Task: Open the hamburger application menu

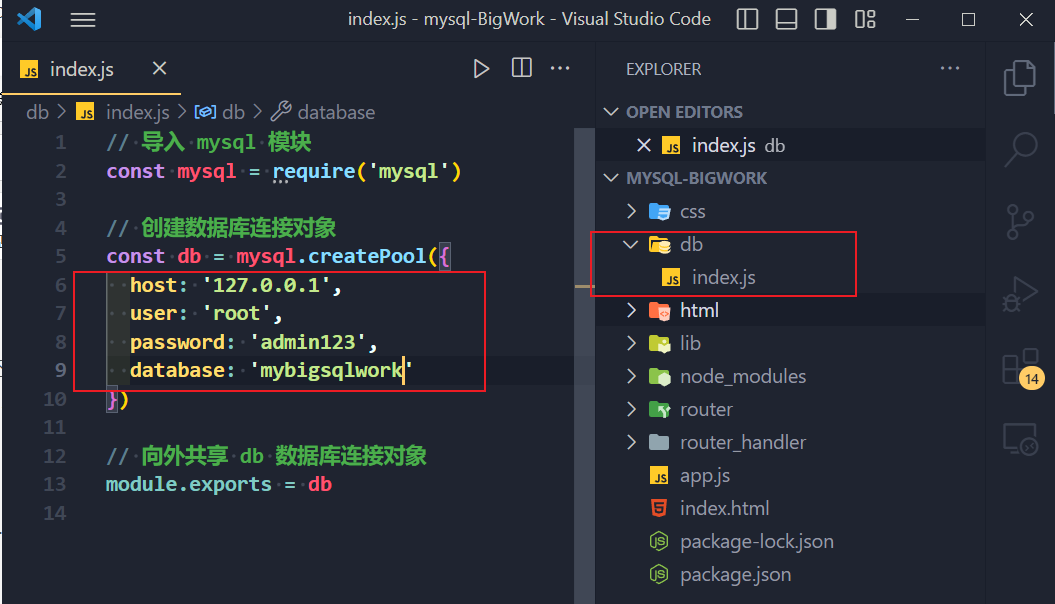Action: point(83,20)
